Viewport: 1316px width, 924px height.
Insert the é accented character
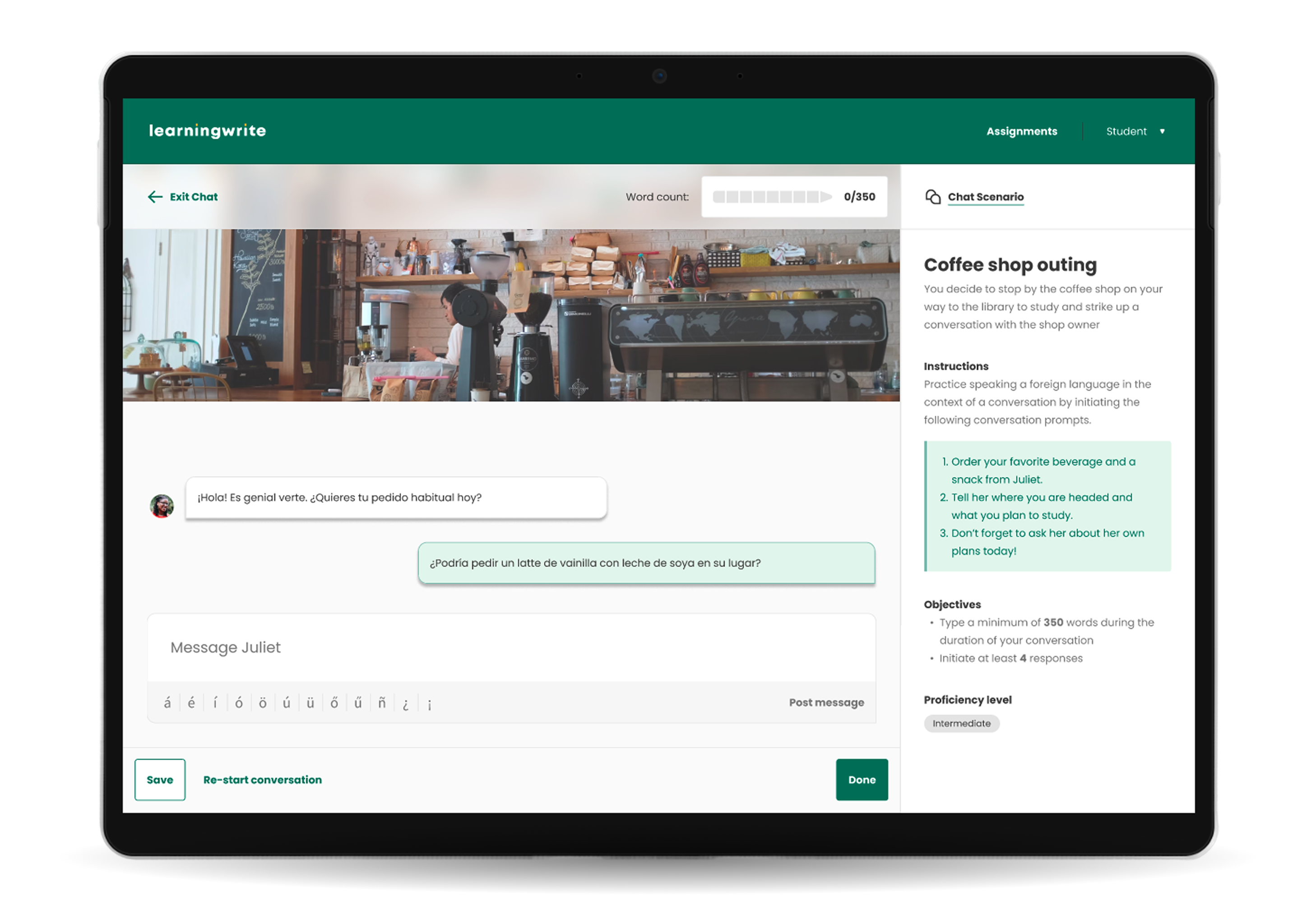click(191, 702)
